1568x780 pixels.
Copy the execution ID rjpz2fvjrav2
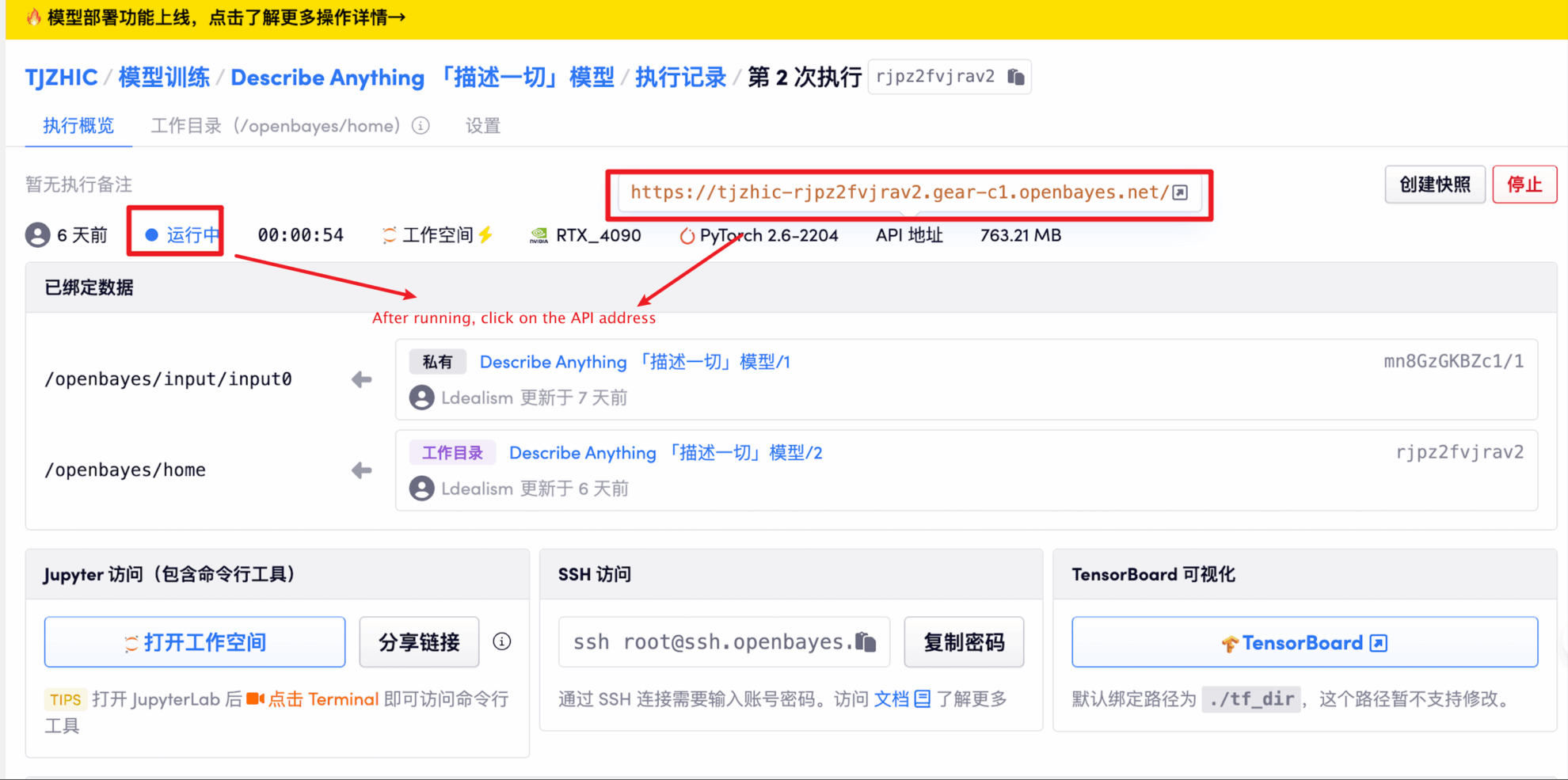1016,77
